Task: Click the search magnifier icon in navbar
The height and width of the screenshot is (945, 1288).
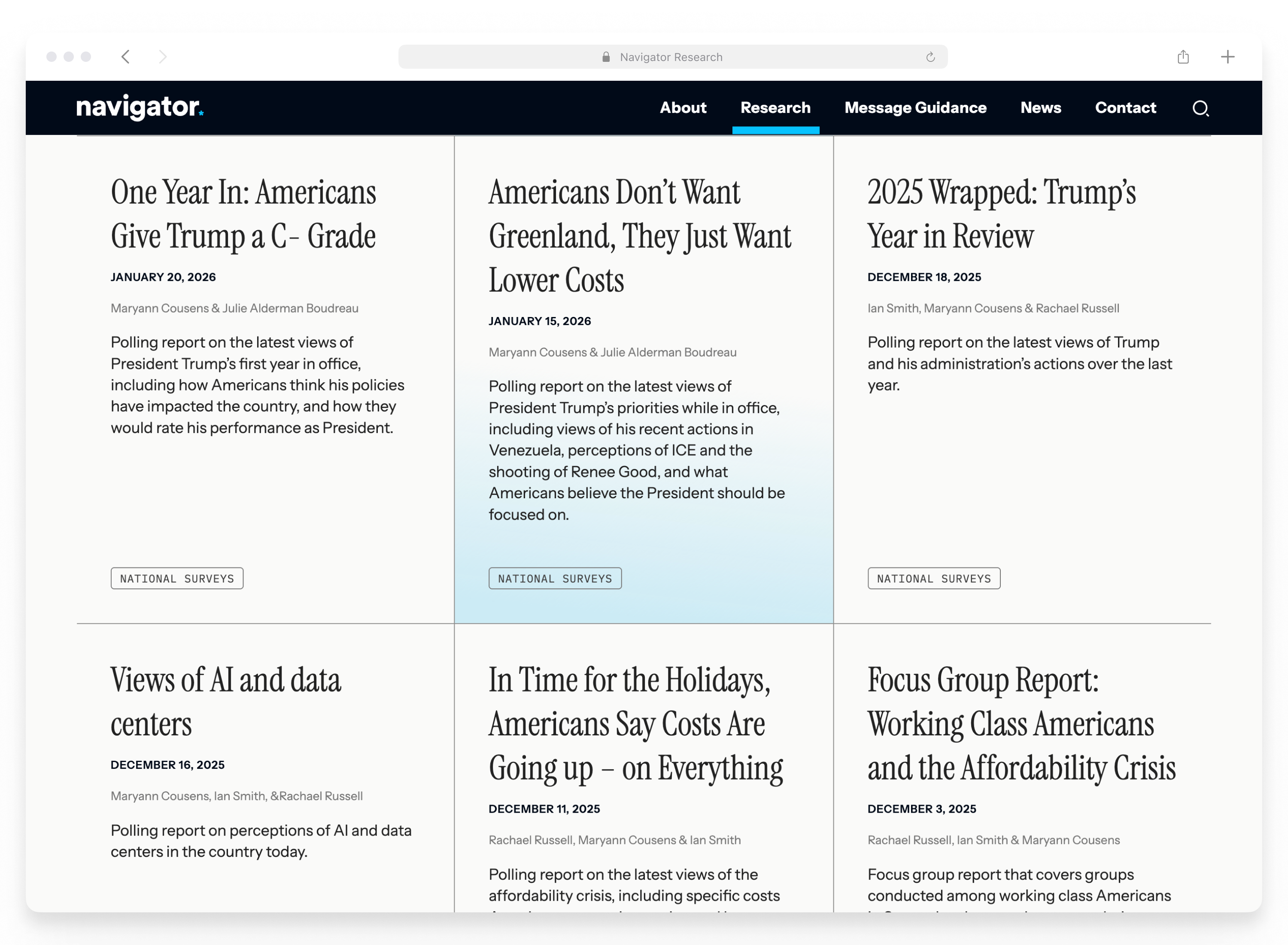Action: (x=1200, y=108)
